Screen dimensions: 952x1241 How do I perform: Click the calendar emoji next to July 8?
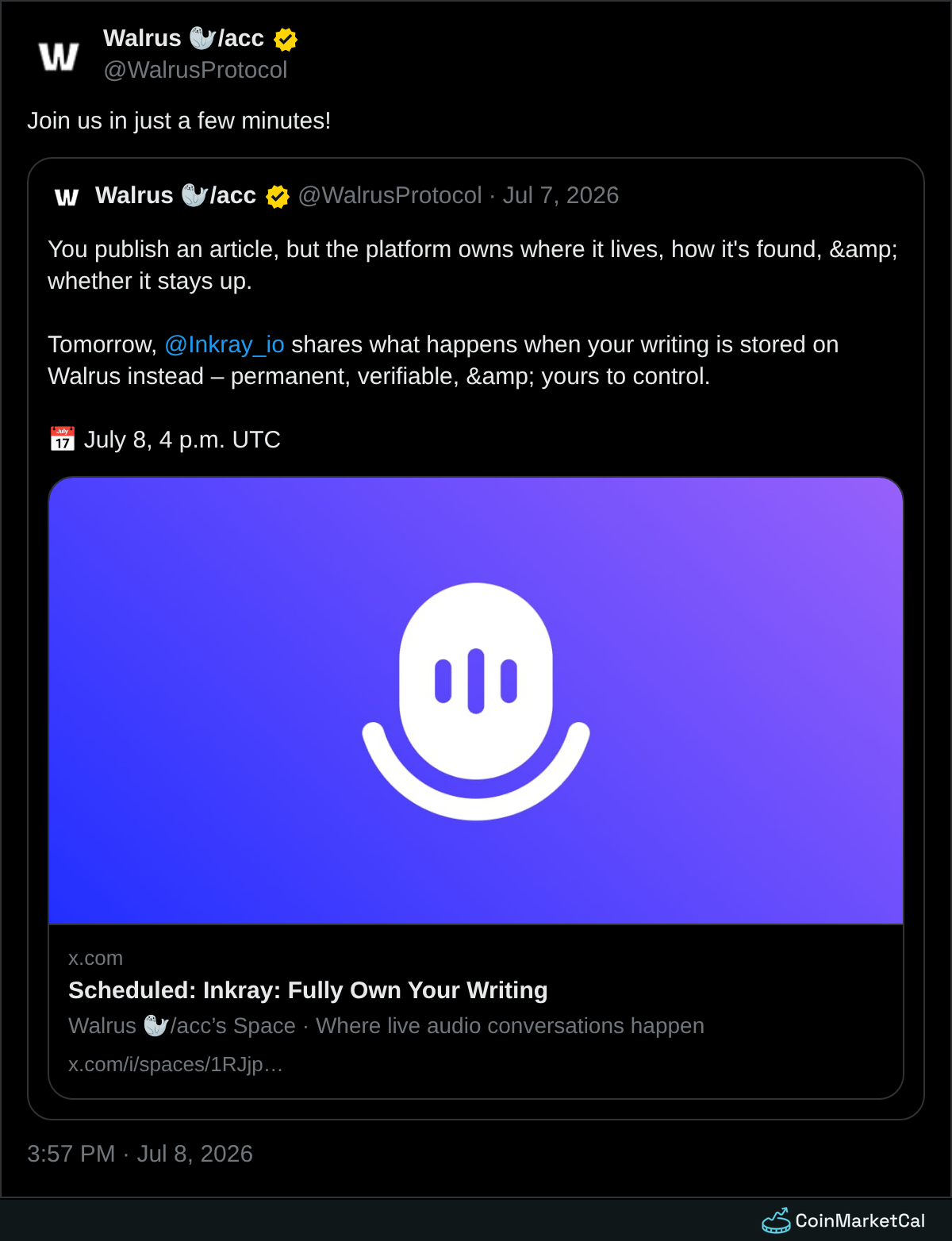63,439
